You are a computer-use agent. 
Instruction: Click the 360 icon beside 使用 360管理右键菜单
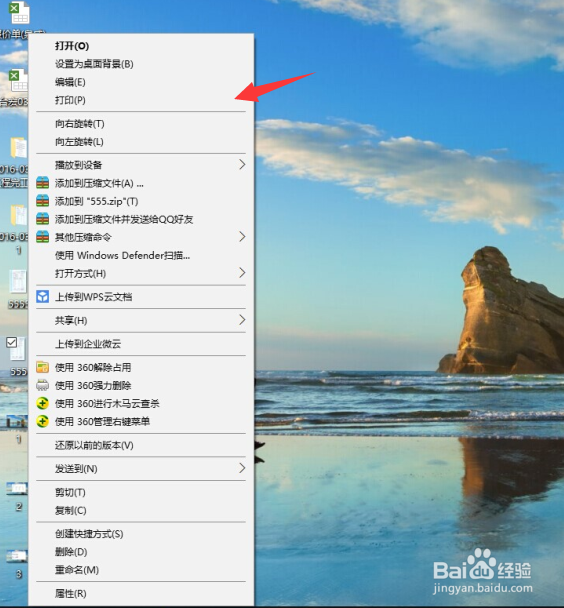point(43,421)
